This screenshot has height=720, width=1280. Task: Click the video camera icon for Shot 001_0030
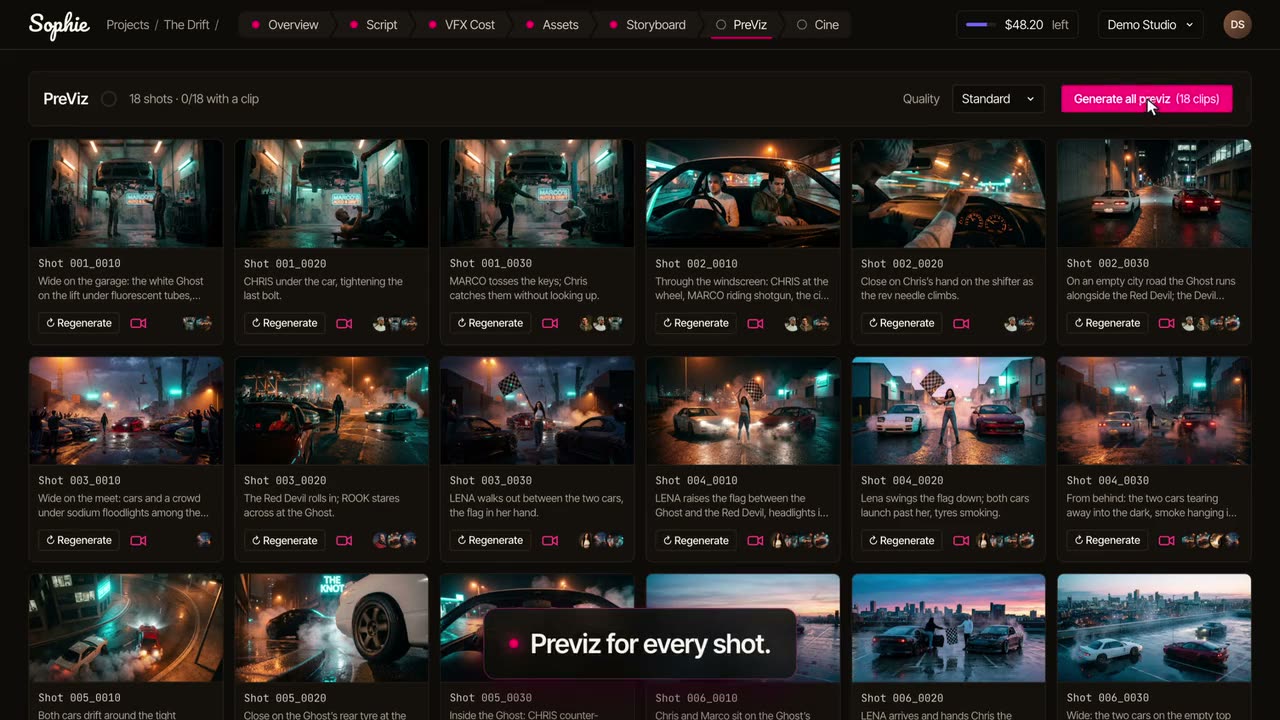pos(550,323)
